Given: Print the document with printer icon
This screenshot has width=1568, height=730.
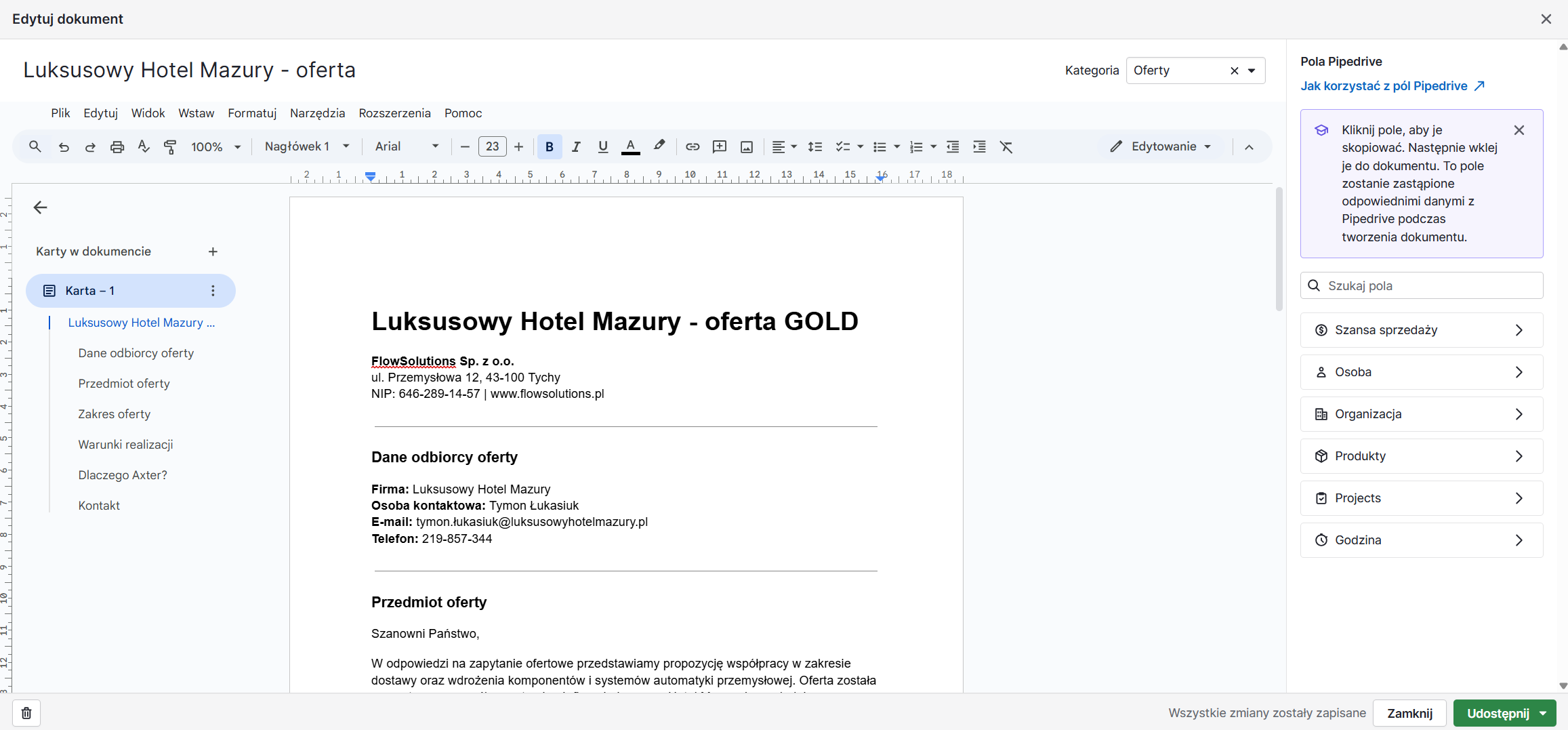Looking at the screenshot, I should [117, 146].
